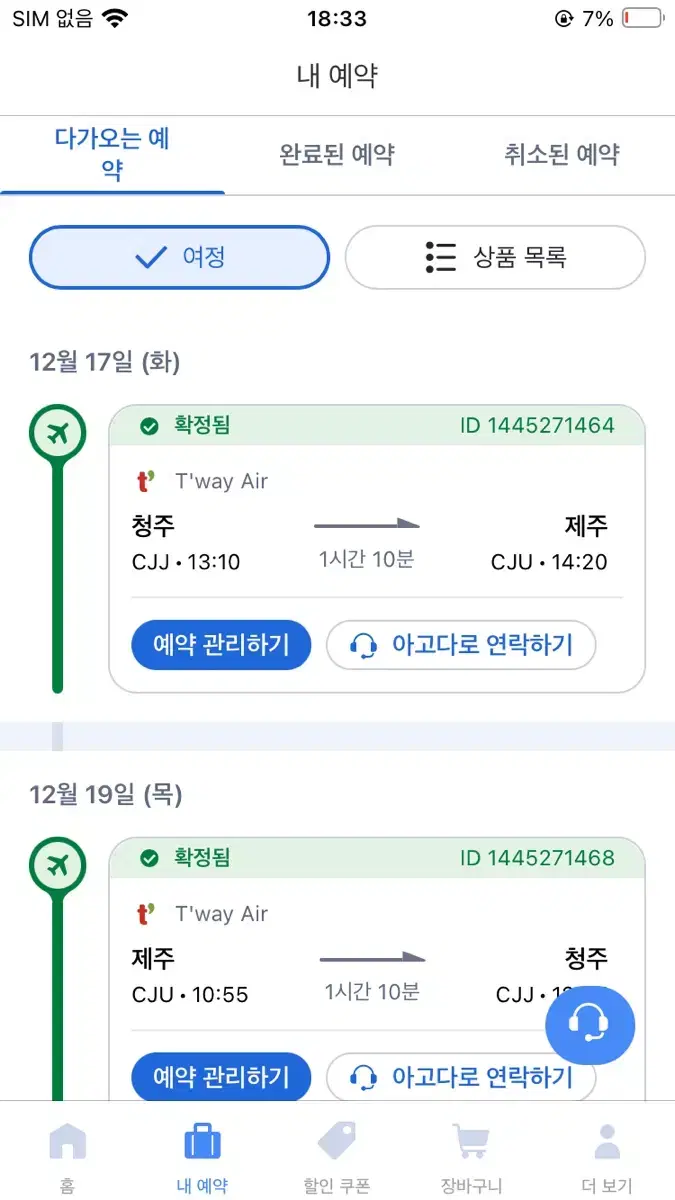Viewport: 675px width, 1200px height.
Task: Switch to the 완료된 예약 tab
Action: click(x=337, y=155)
